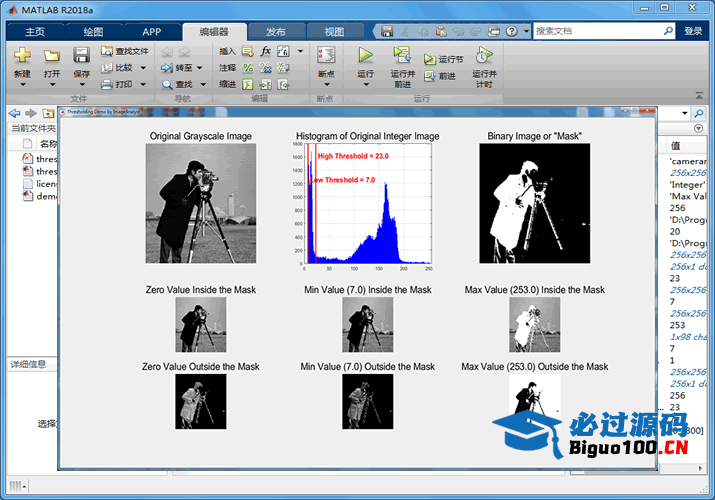This screenshot has width=715, height=500.
Task: Click the Binary Image mask thumbnail
Action: [x=534, y=203]
